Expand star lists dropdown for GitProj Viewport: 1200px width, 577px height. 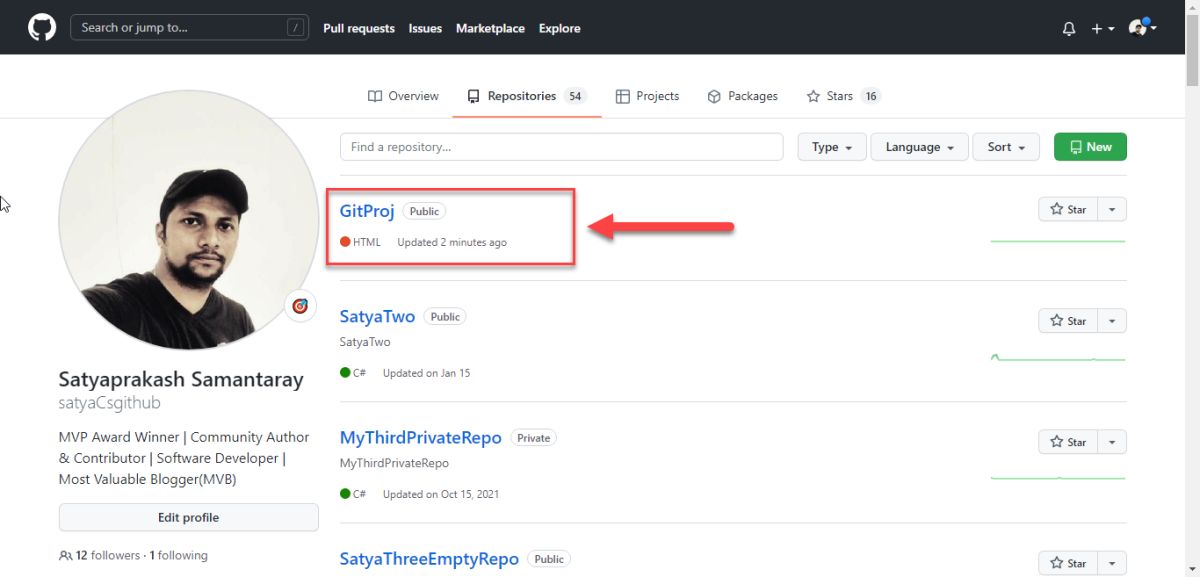pyautogui.click(x=1112, y=209)
